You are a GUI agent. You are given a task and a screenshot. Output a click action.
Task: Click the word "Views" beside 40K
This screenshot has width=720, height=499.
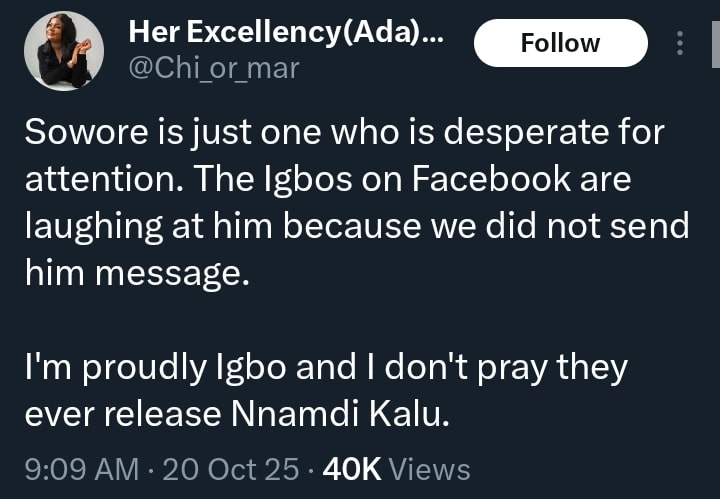(428, 469)
